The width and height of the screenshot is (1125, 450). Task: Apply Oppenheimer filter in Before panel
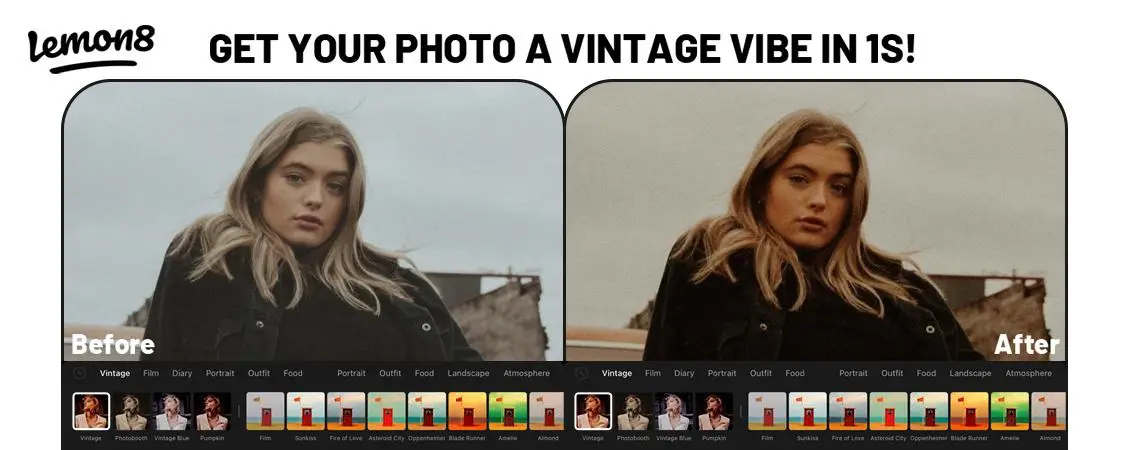tap(426, 411)
